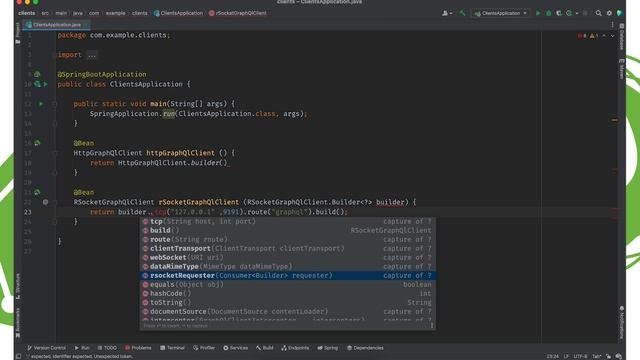Choose tcp(String host, int port) completion
Image resolution: width=640 pixels, height=360 pixels.
288,221
